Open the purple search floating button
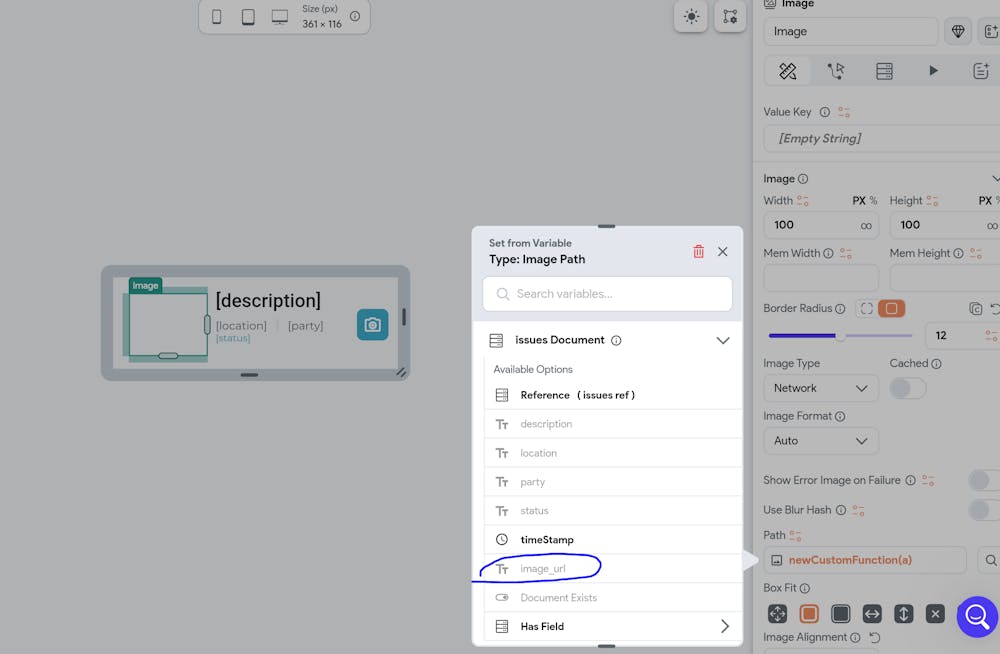1000x654 pixels. click(977, 616)
